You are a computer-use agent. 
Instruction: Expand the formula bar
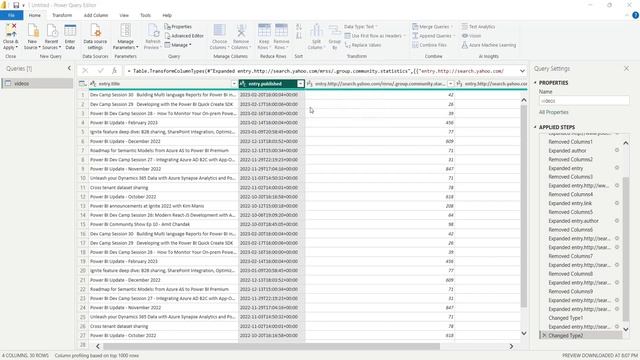point(522,71)
